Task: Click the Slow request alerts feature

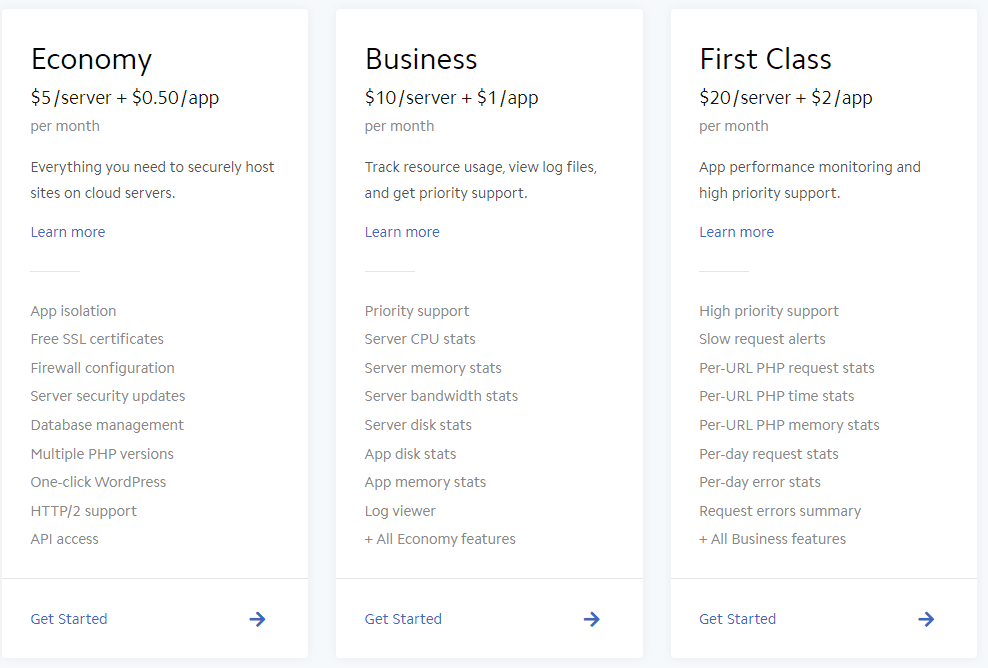Action: [762, 339]
